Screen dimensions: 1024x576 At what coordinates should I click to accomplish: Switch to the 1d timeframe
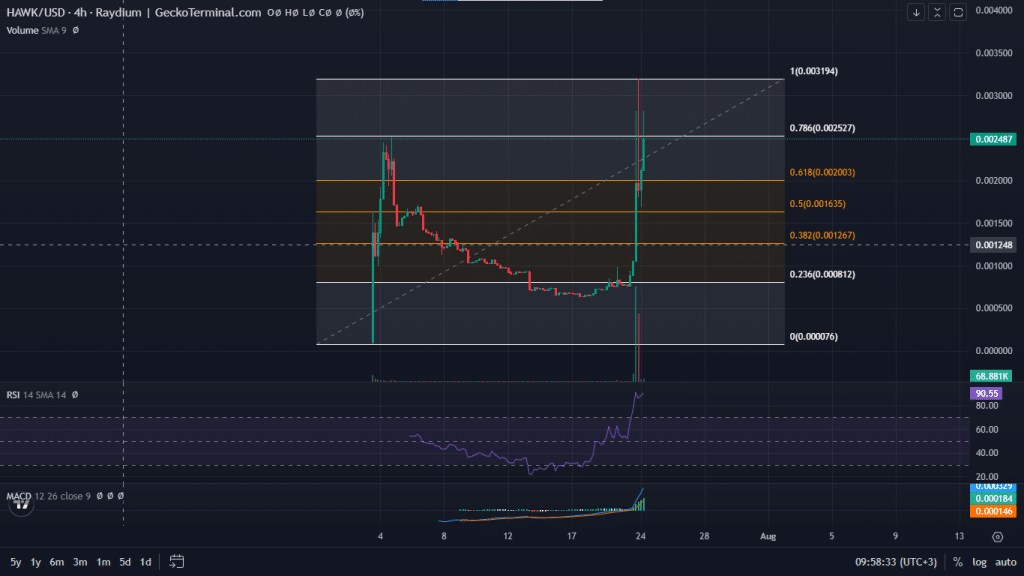pyautogui.click(x=145, y=562)
